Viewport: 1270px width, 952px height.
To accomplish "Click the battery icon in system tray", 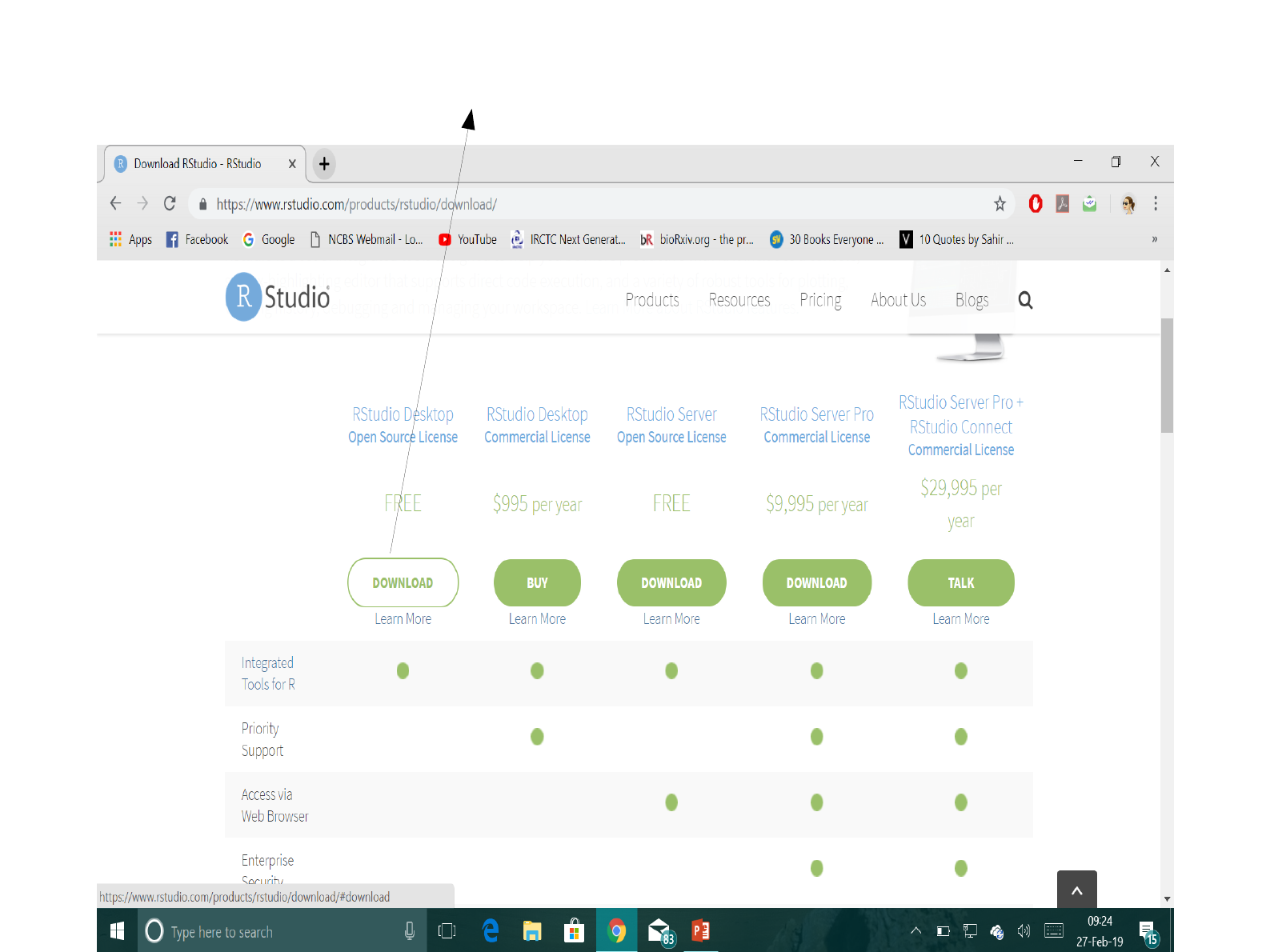I will [x=943, y=931].
